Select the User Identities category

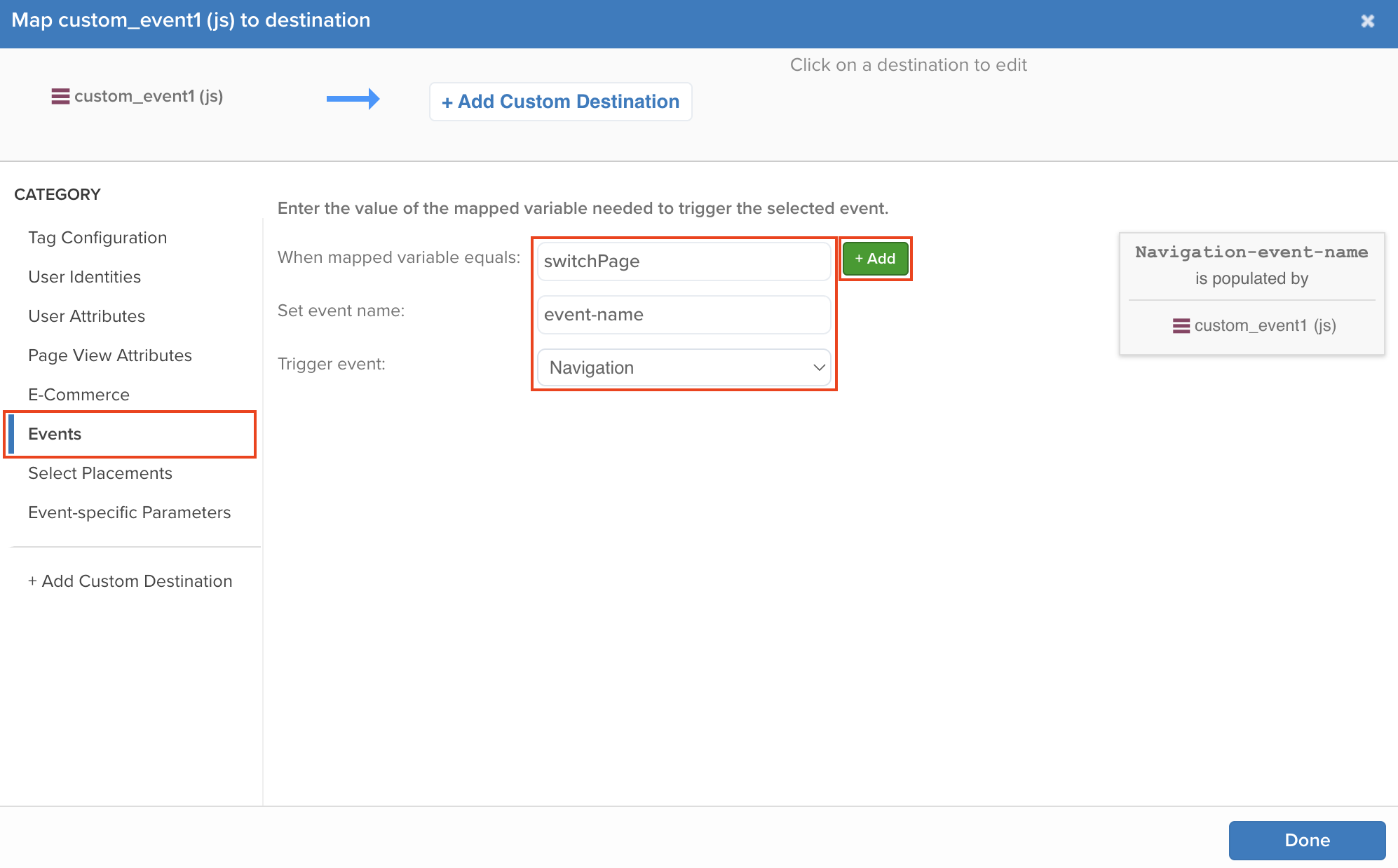(84, 277)
